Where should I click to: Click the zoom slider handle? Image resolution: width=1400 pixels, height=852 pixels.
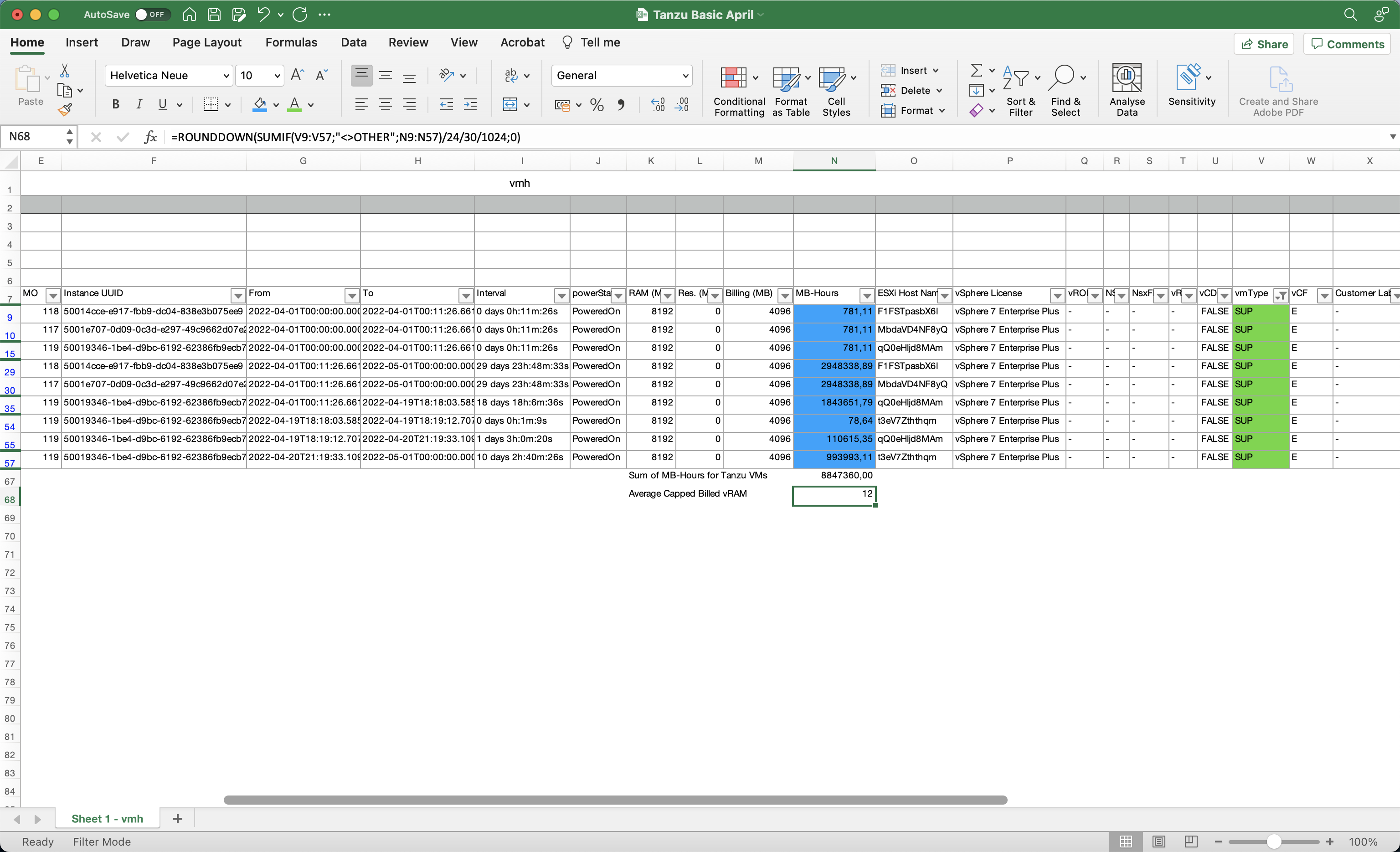(1274, 841)
